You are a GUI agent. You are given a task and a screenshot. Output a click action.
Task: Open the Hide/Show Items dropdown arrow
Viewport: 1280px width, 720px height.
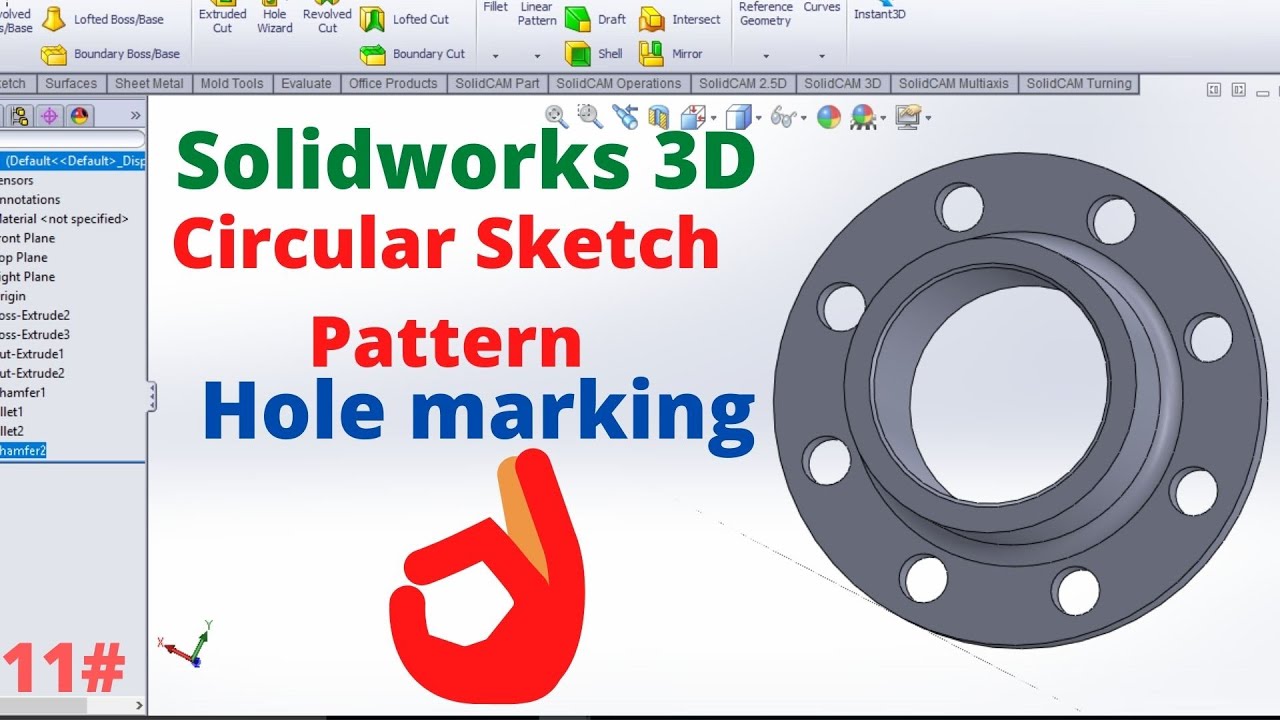pyautogui.click(x=804, y=118)
